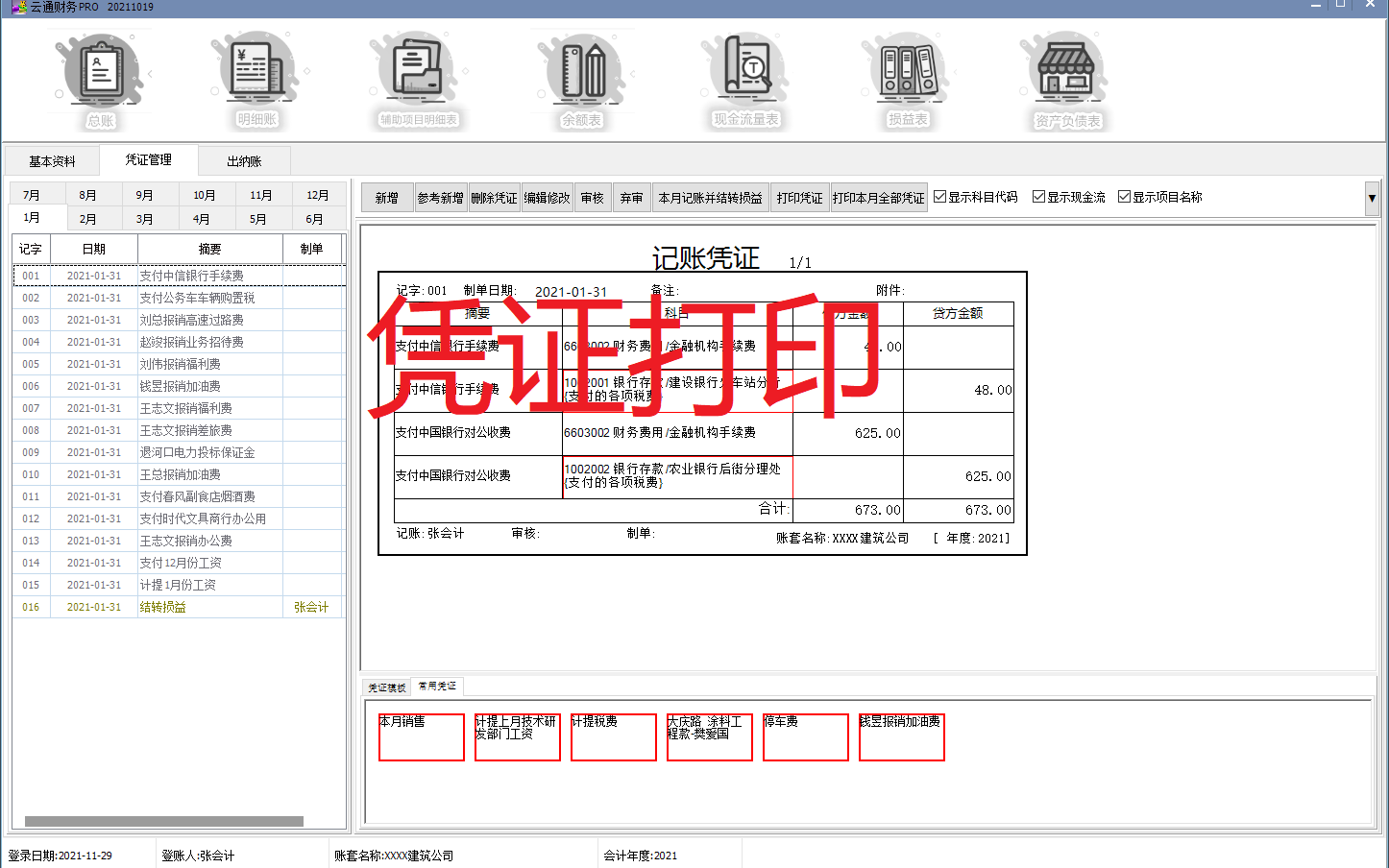Select the 计提上月技术研发部门工资 template
Screen dimensions: 1389x868
pyautogui.click(x=518, y=737)
